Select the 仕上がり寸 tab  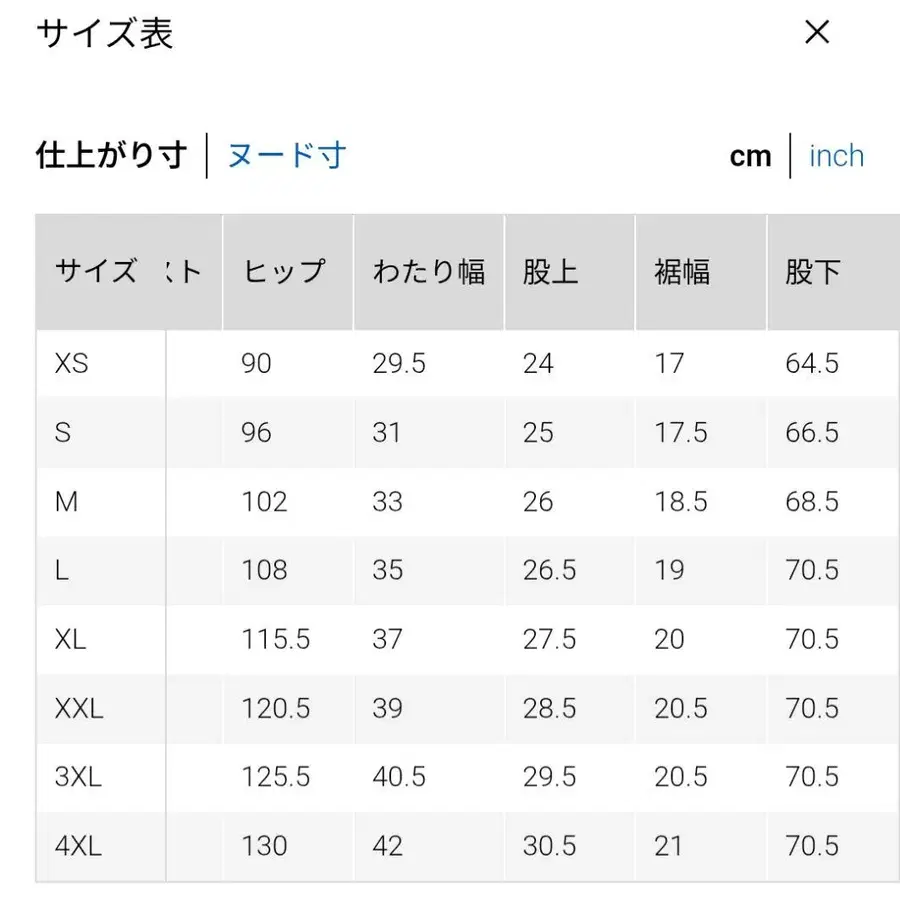[110, 155]
